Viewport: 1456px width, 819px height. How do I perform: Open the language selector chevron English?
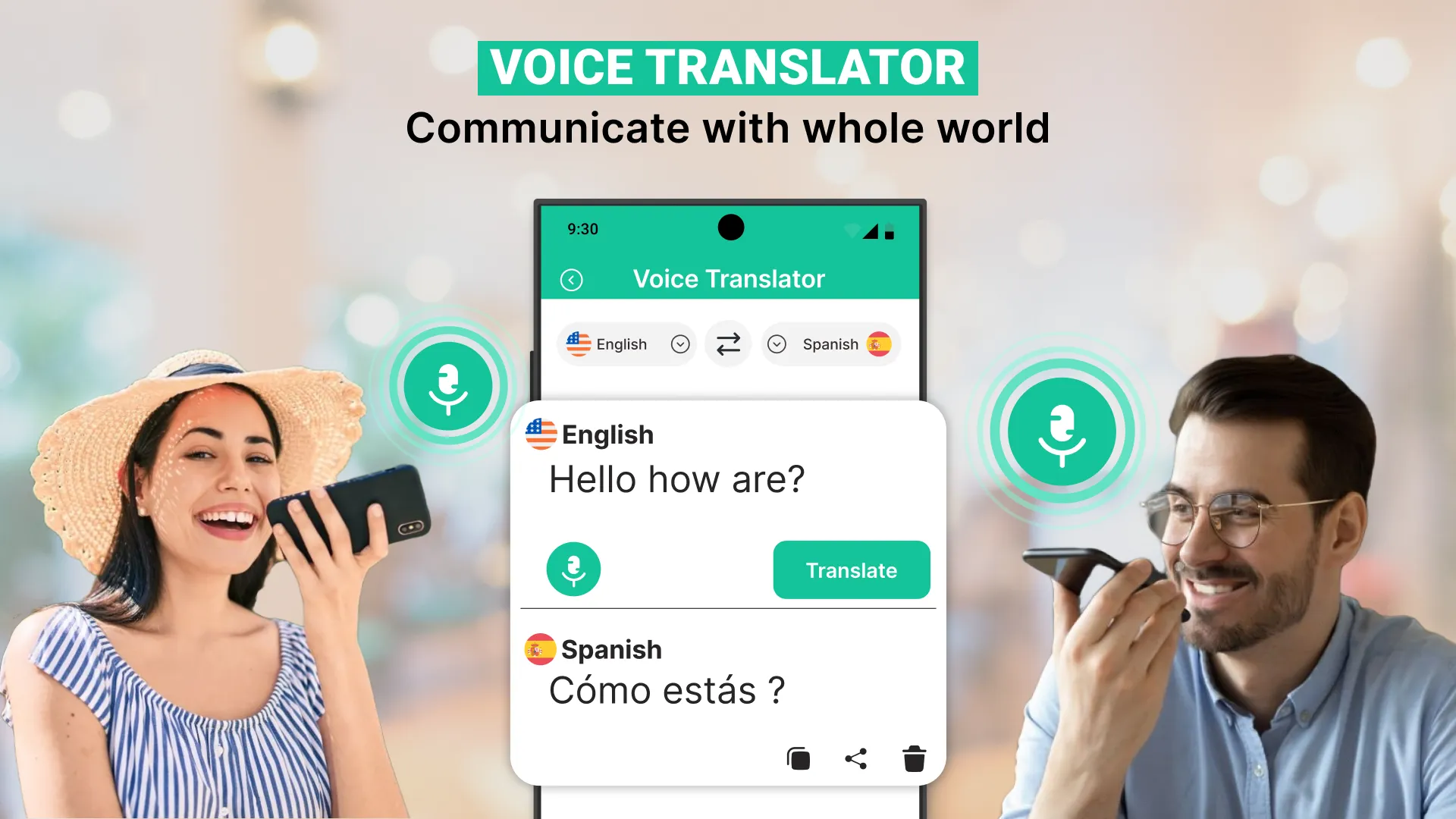[x=679, y=344]
